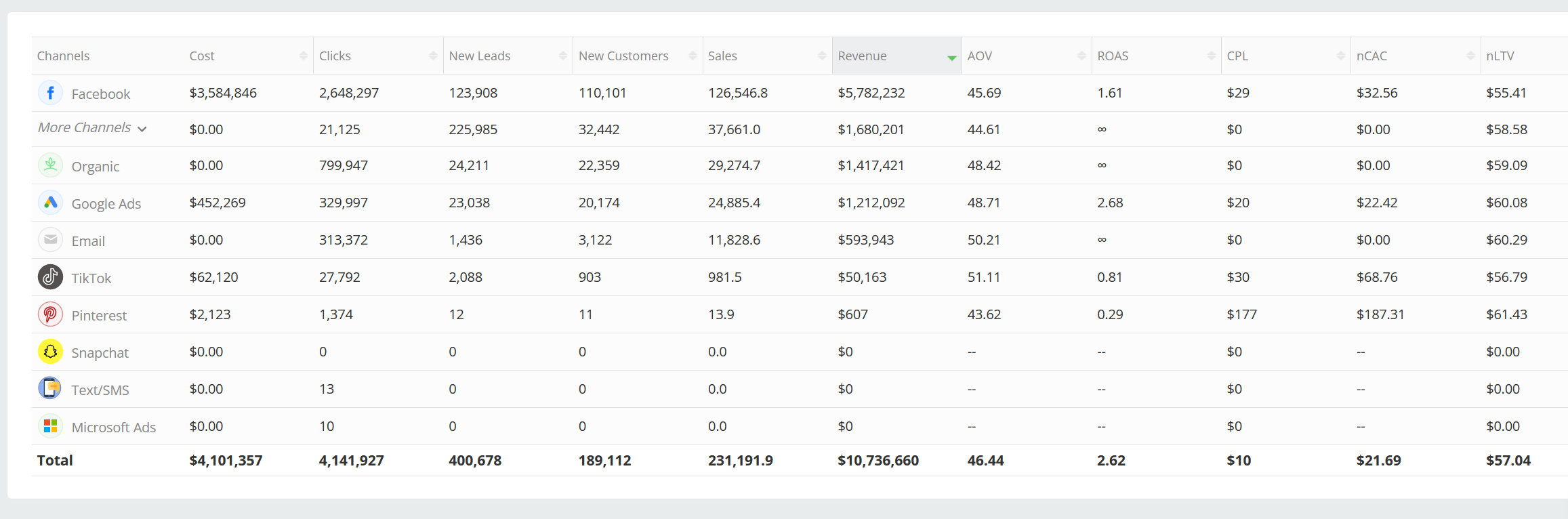
Task: Select TikTok cost value $62,120
Action: (213, 277)
